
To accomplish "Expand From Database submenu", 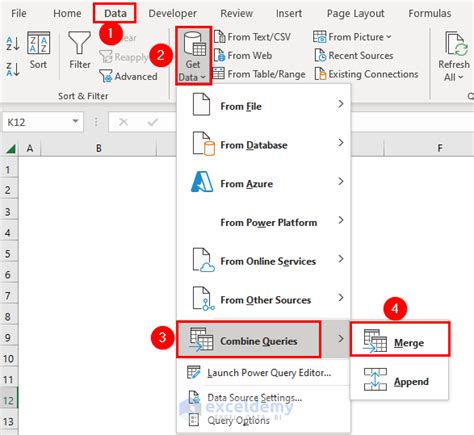I will [x=264, y=145].
